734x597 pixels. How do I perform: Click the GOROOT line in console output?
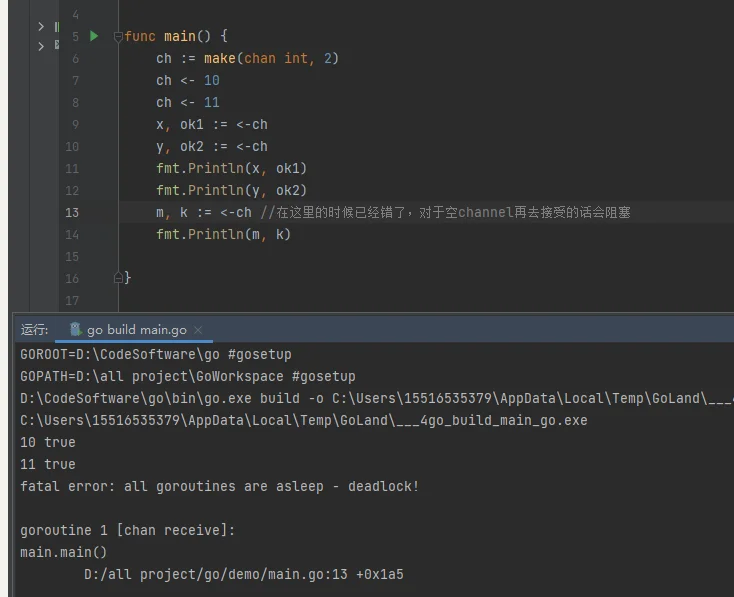click(155, 354)
